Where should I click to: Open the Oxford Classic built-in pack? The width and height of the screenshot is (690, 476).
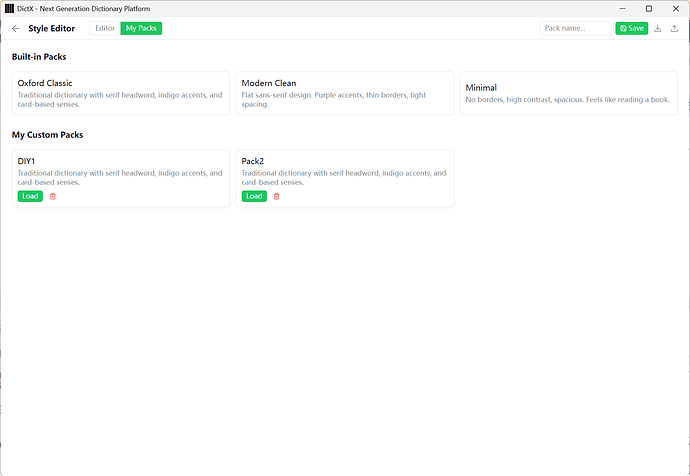[x=121, y=93]
